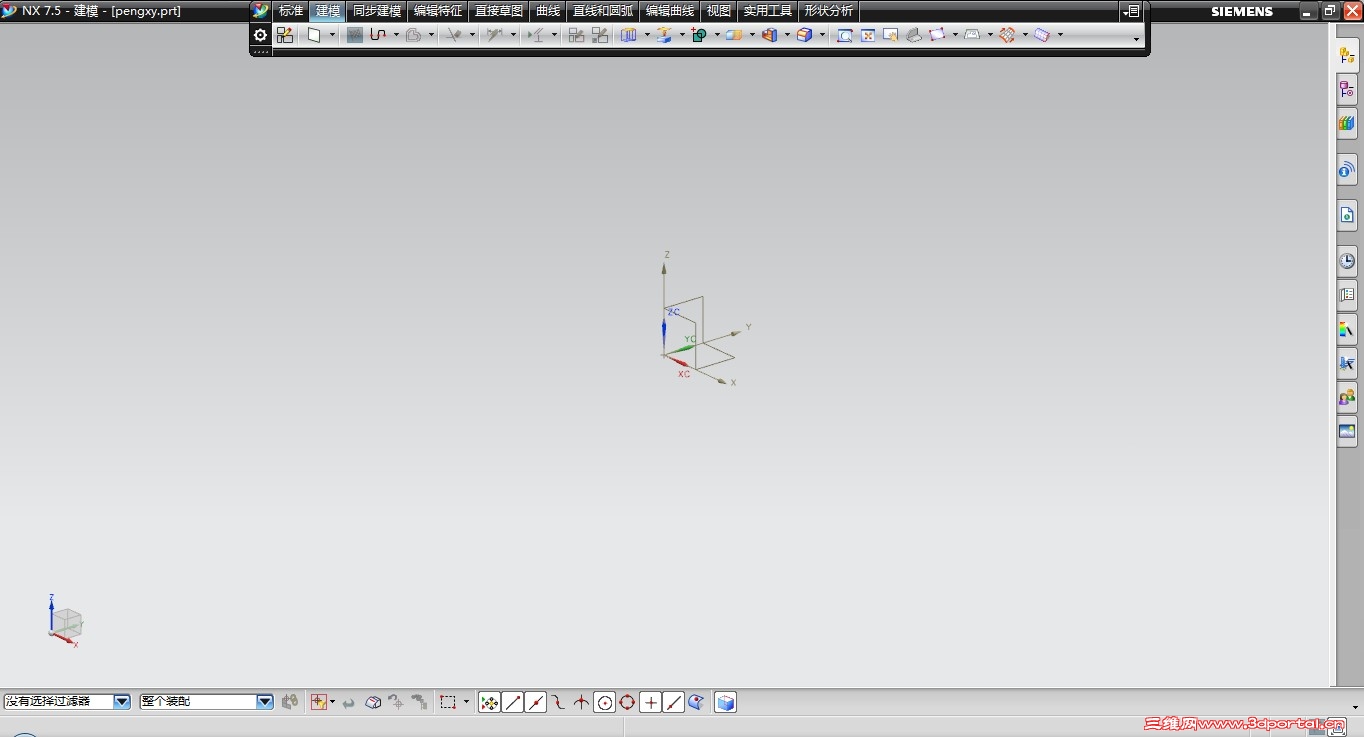
Task: Toggle End Point snap on selection bar
Action: click(513, 702)
